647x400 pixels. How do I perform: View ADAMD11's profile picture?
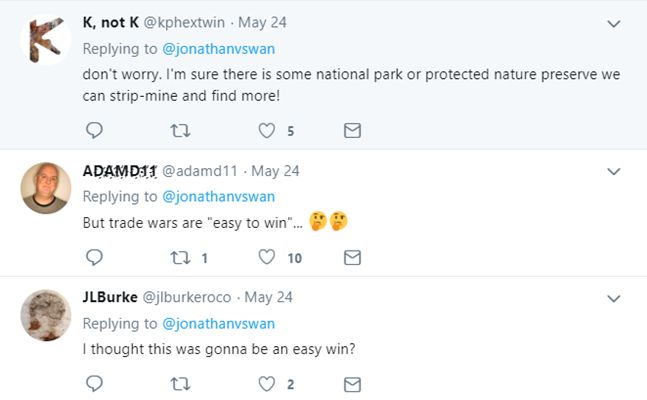point(45,187)
